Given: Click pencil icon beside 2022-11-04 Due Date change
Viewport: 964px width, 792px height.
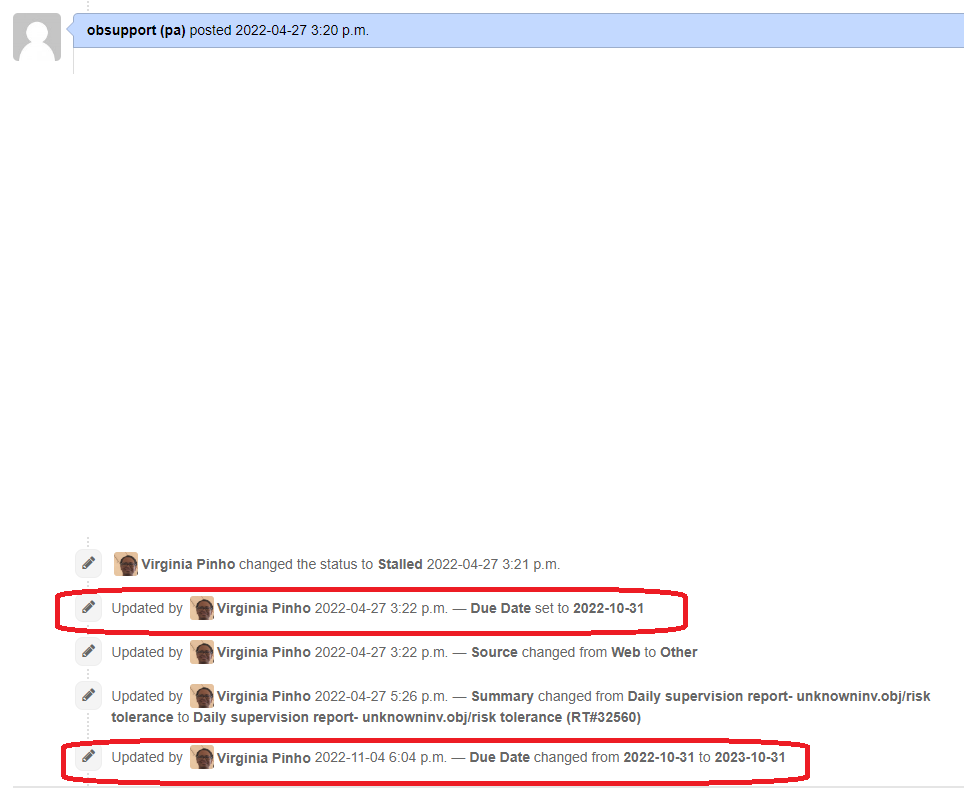Looking at the screenshot, I should tap(89, 757).
